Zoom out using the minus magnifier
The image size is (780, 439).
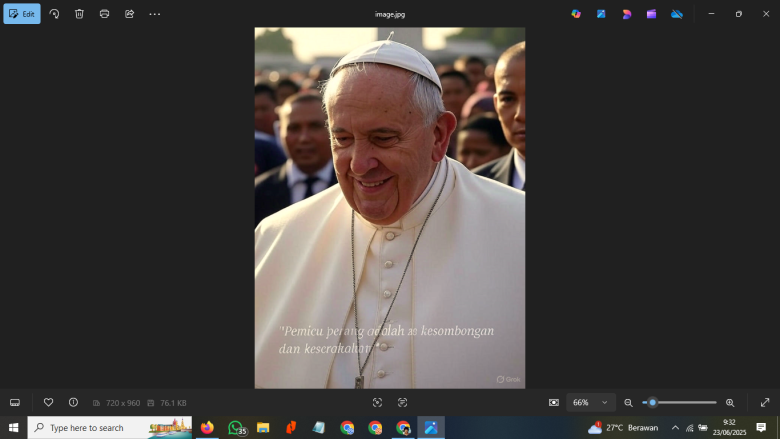point(628,403)
